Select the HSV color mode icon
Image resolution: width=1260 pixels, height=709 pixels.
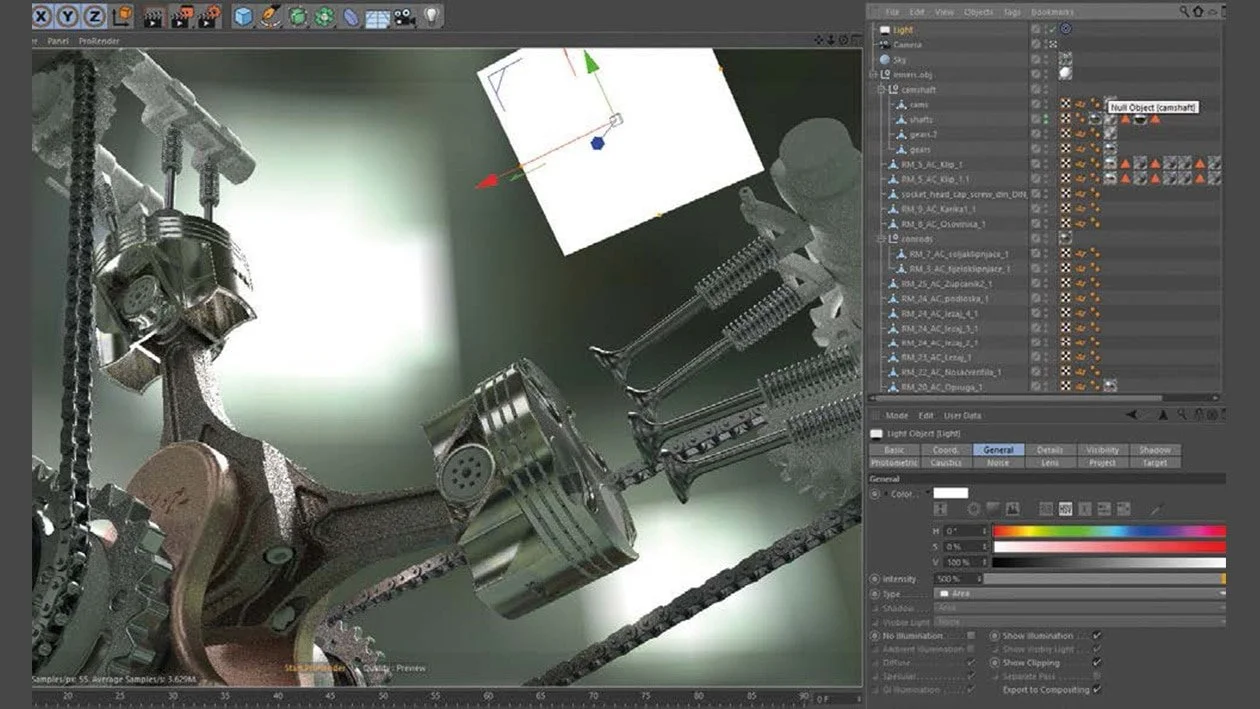tap(1067, 508)
